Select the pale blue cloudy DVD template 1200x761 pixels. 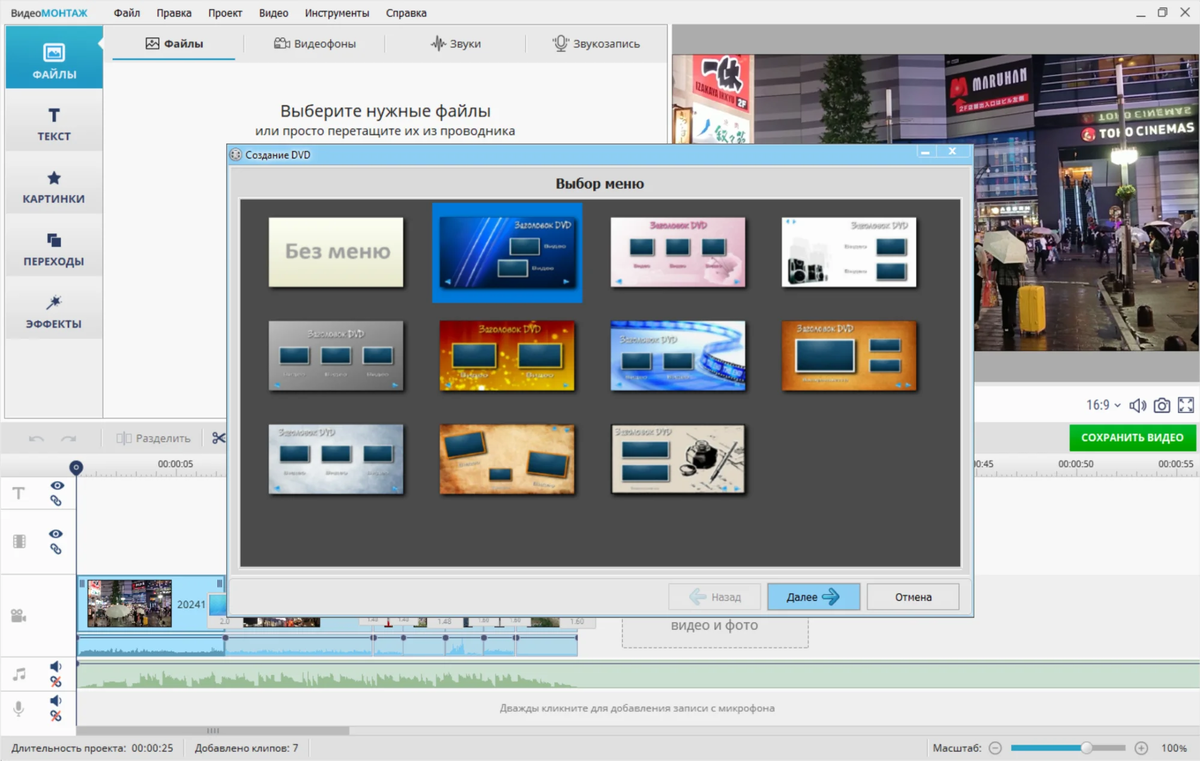pyautogui.click(x=336, y=459)
